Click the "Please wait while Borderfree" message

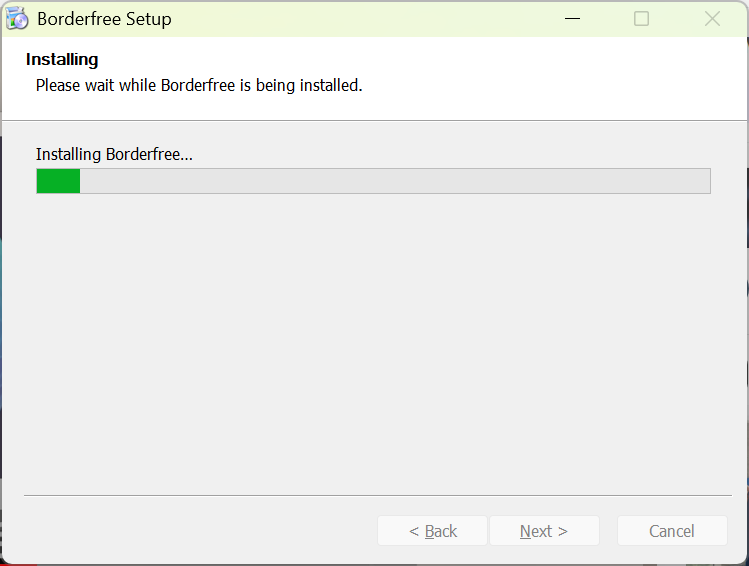pyautogui.click(x=199, y=86)
